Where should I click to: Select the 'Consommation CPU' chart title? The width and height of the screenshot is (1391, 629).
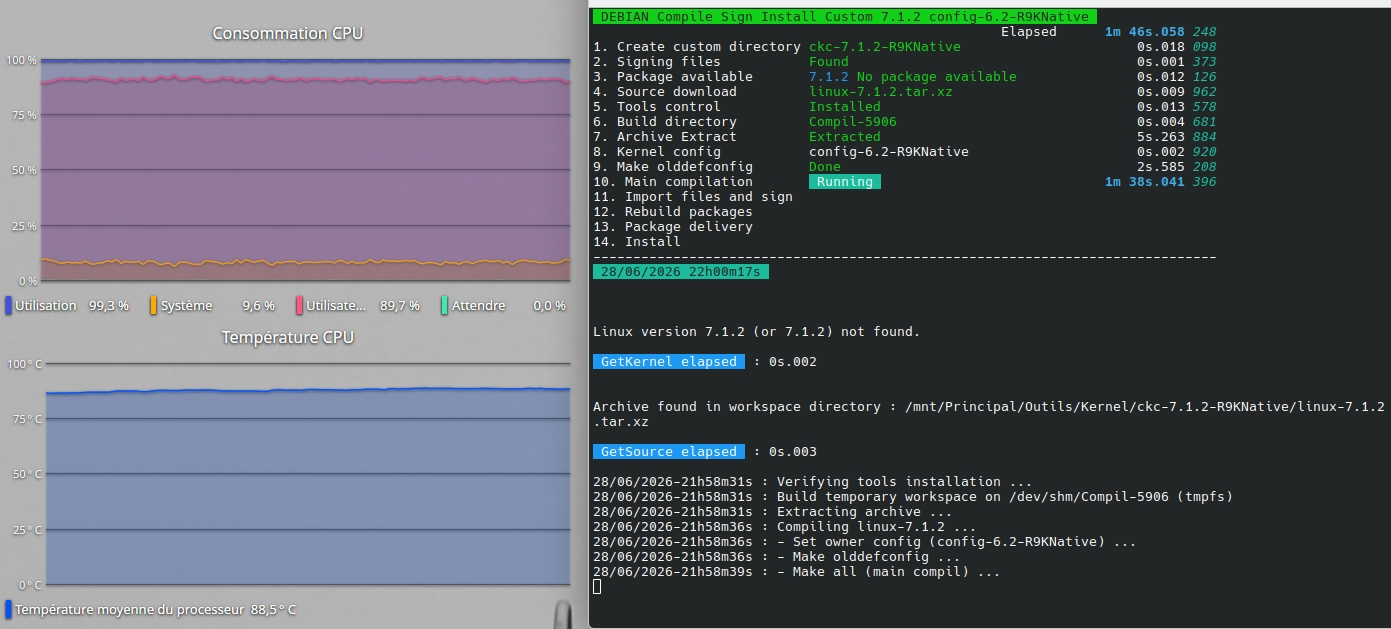click(287, 33)
